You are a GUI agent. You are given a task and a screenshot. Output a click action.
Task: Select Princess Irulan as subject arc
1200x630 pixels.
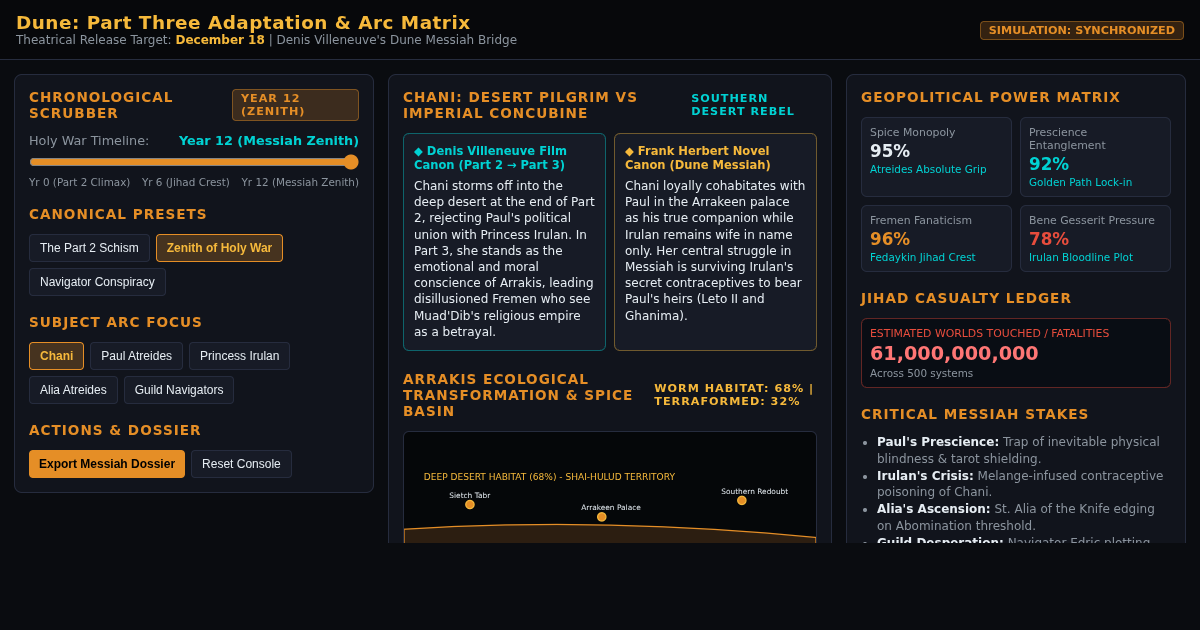point(239,356)
